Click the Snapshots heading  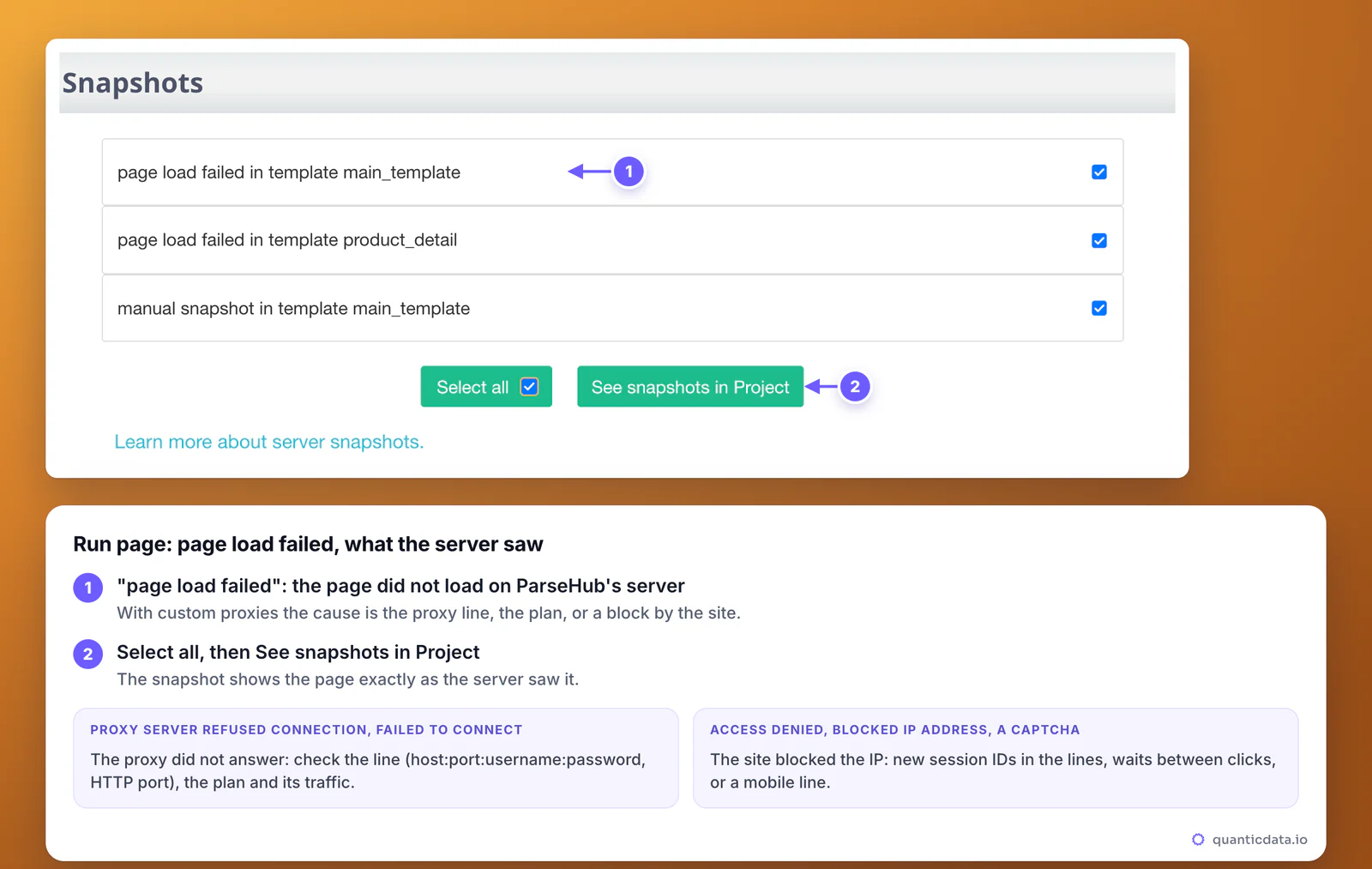pyautogui.click(x=133, y=82)
